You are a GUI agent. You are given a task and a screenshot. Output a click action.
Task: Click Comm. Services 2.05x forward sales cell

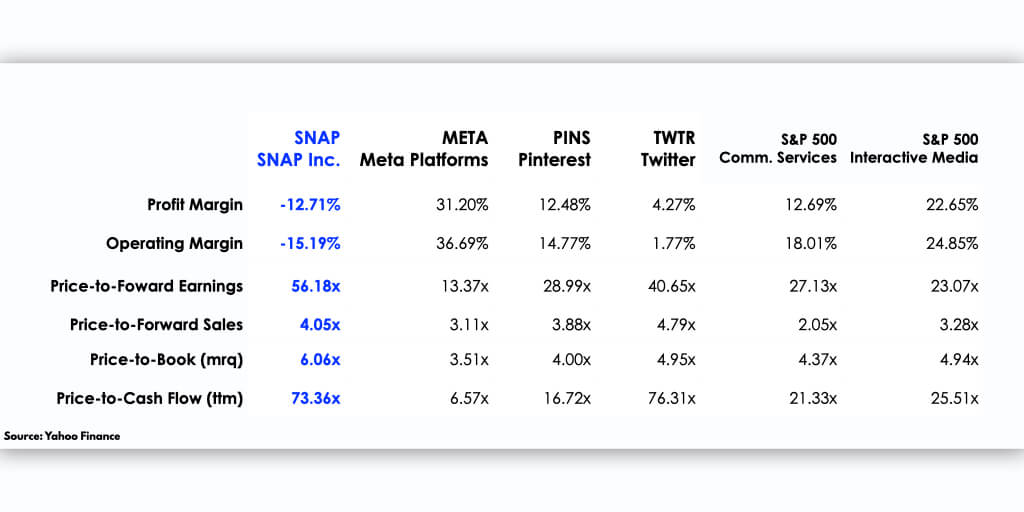(x=818, y=325)
